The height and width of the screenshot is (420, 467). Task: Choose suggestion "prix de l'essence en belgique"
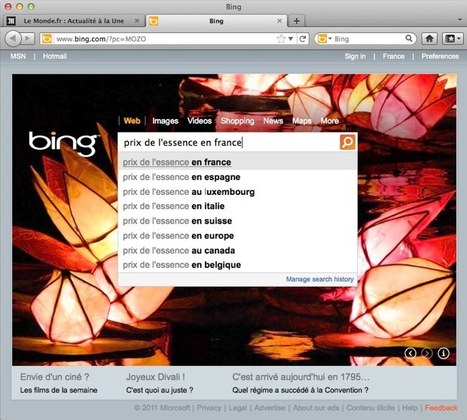tap(237, 265)
